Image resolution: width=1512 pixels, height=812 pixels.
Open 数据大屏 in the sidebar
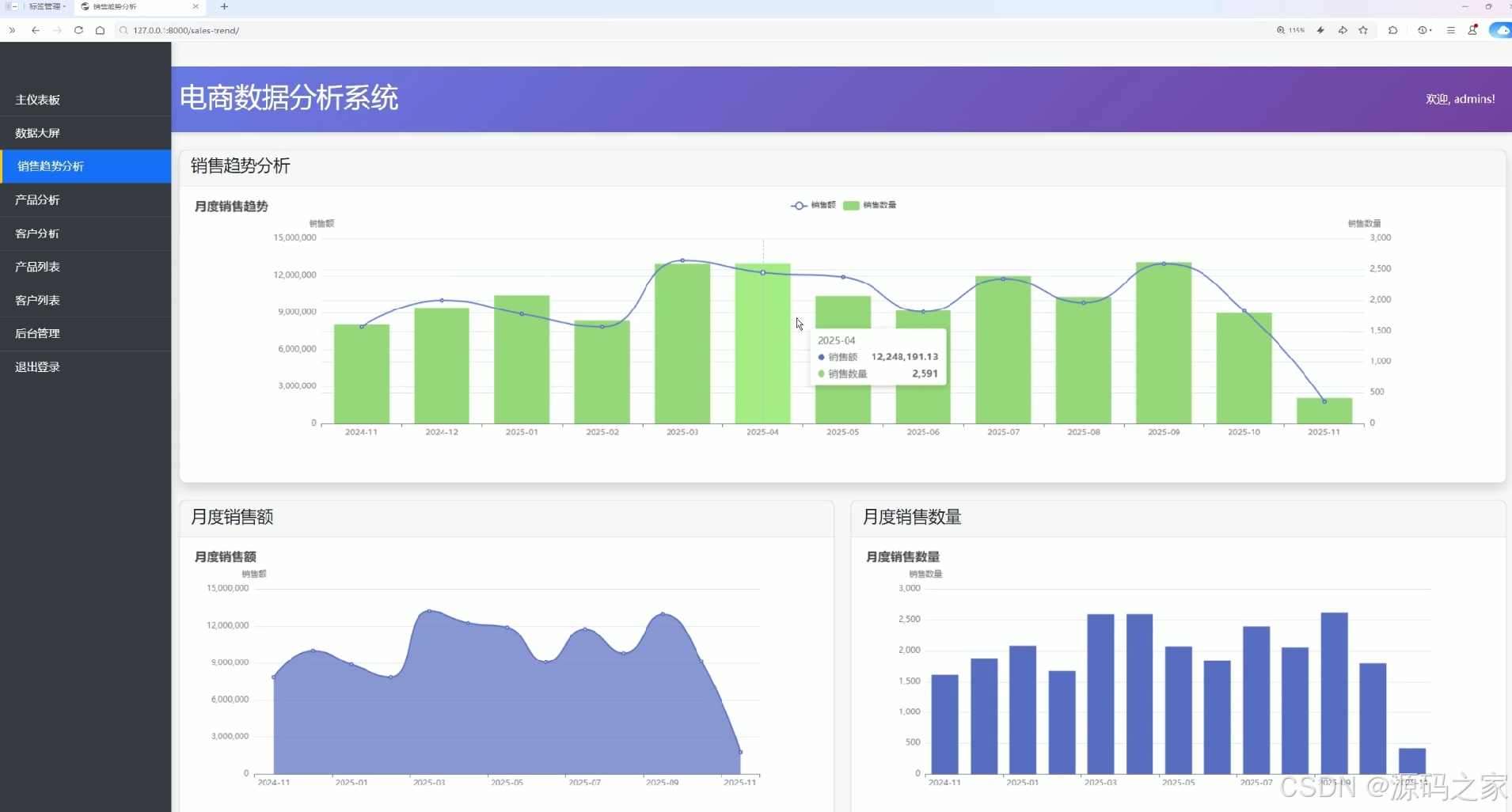(x=85, y=133)
